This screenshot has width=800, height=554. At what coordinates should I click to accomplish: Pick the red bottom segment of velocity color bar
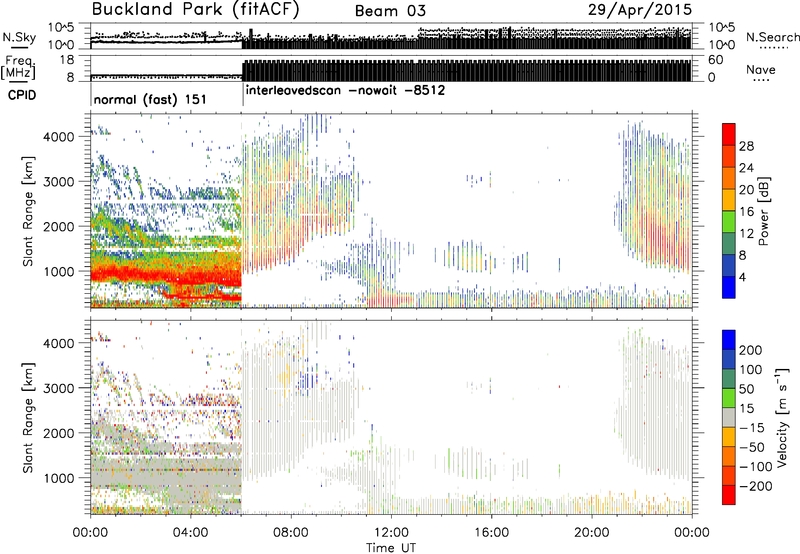[x=729, y=495]
